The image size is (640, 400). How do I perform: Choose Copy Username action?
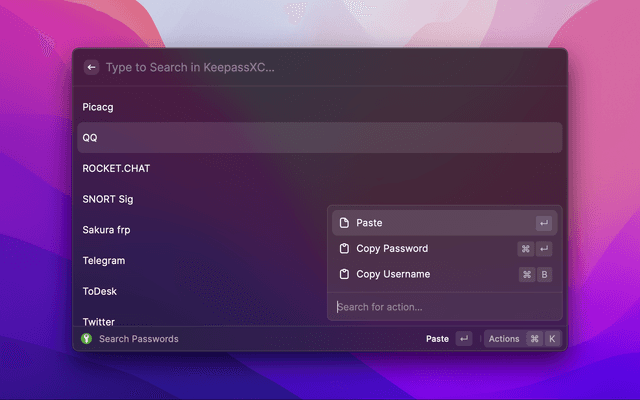point(444,274)
